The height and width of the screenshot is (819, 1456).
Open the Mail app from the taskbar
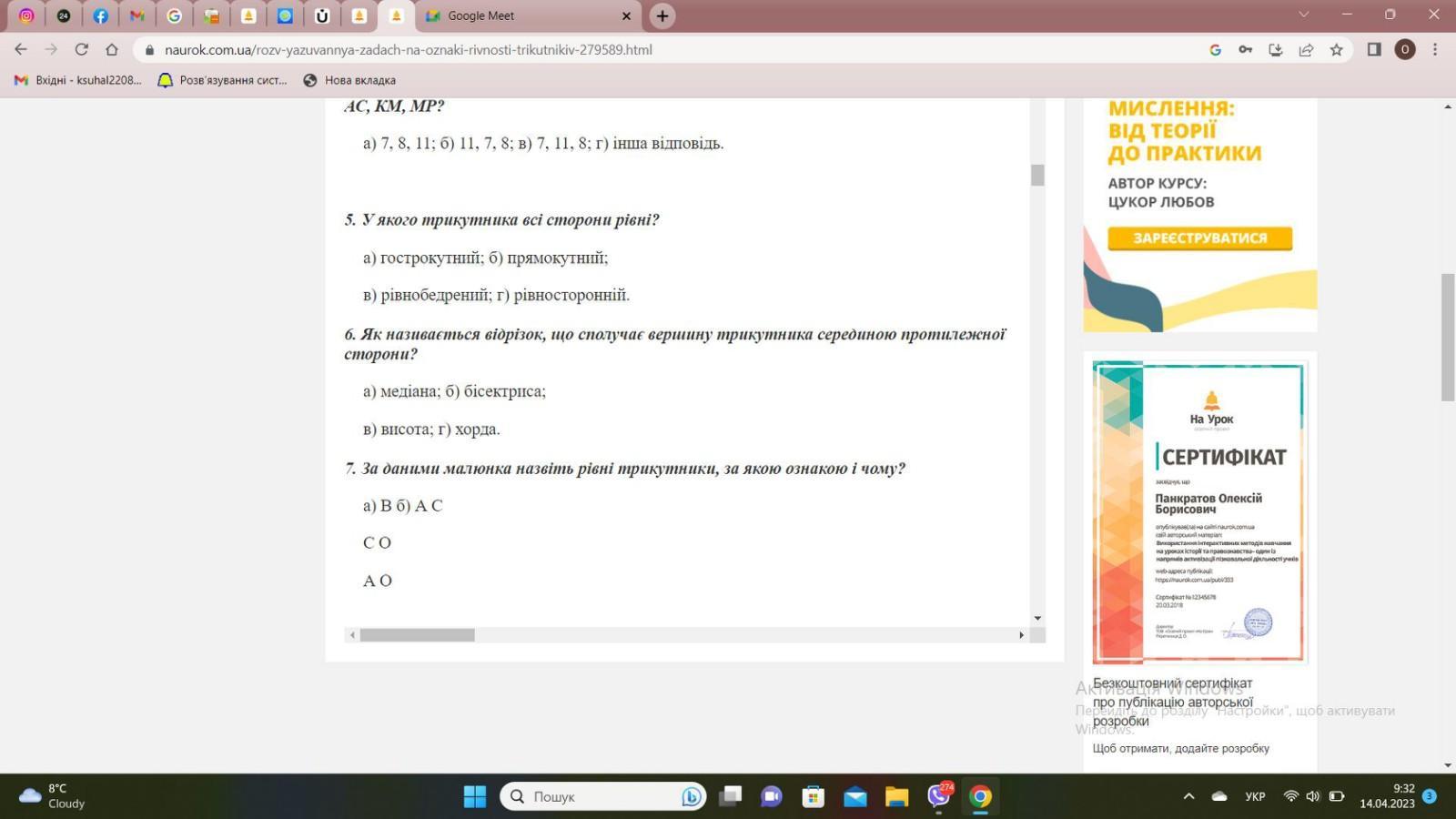(x=855, y=796)
